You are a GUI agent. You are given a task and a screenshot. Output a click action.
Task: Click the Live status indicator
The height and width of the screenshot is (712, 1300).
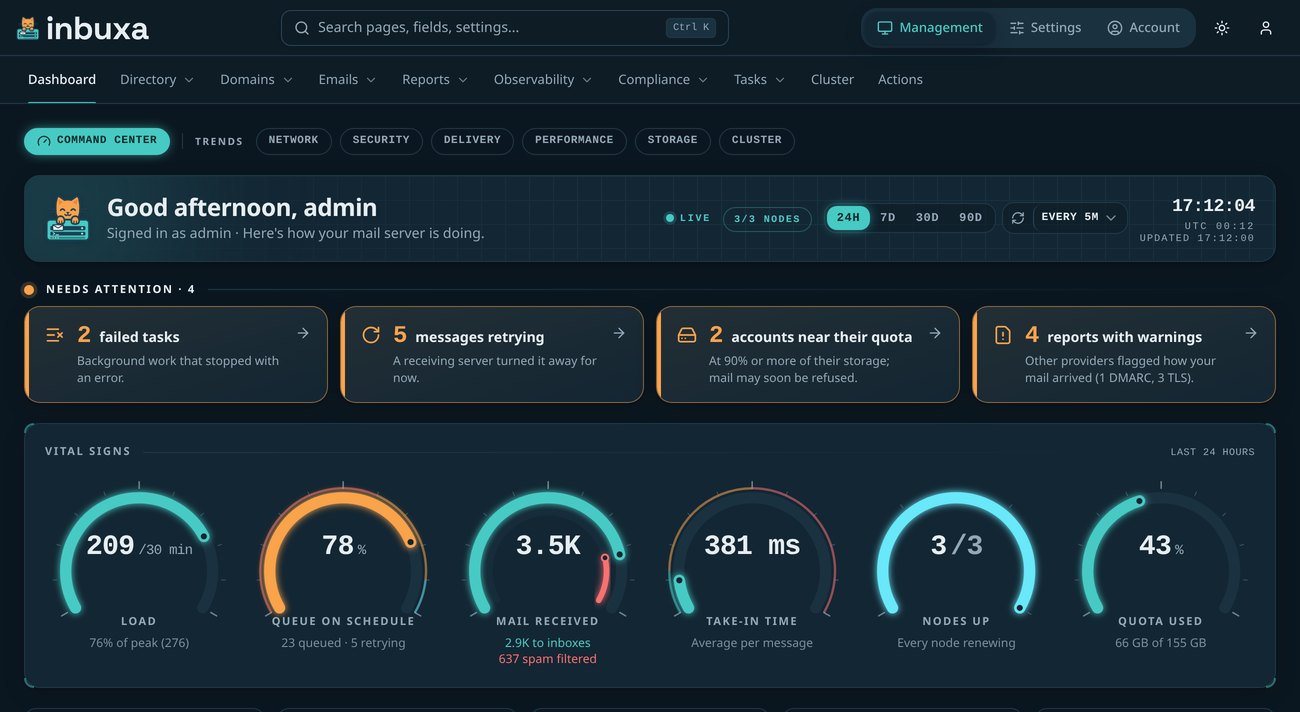(688, 218)
